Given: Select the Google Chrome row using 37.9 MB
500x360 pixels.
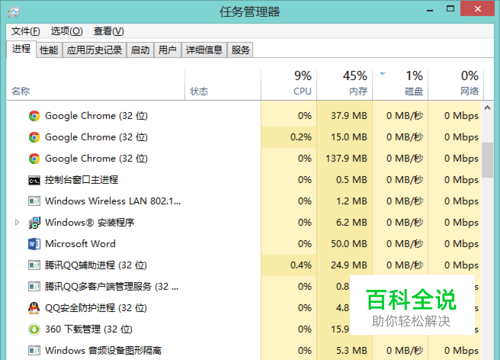Looking at the screenshot, I should coord(244,116).
